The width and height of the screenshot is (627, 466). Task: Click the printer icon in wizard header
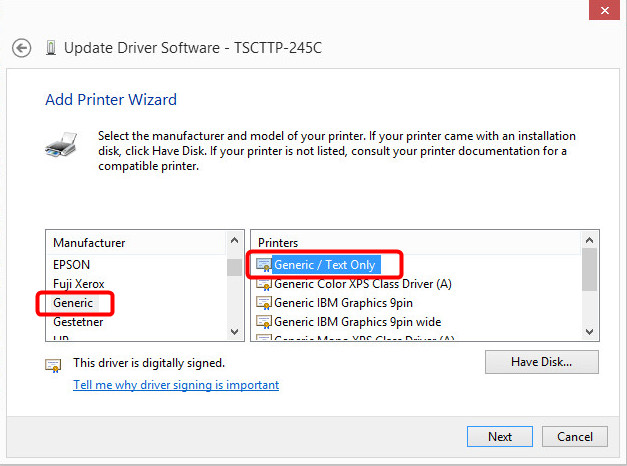(60, 146)
